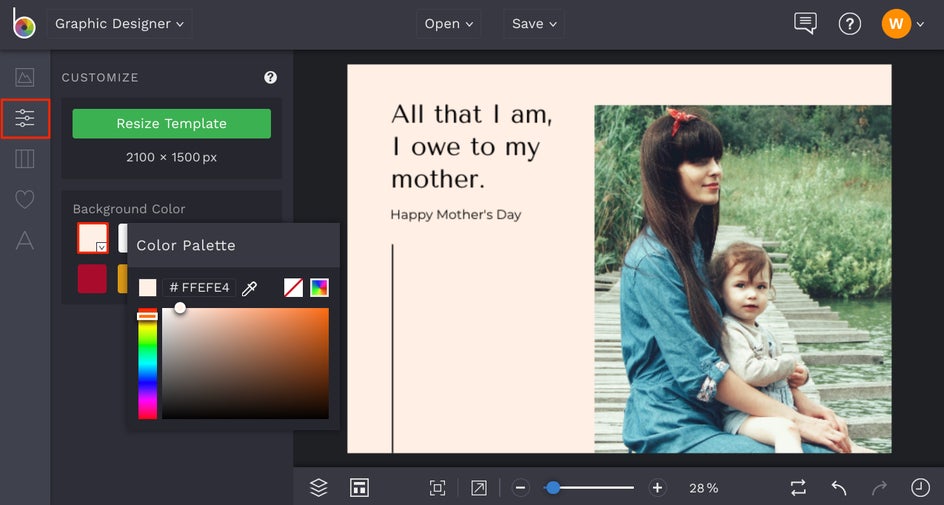Zoom in with the plus button

pyautogui.click(x=657, y=488)
